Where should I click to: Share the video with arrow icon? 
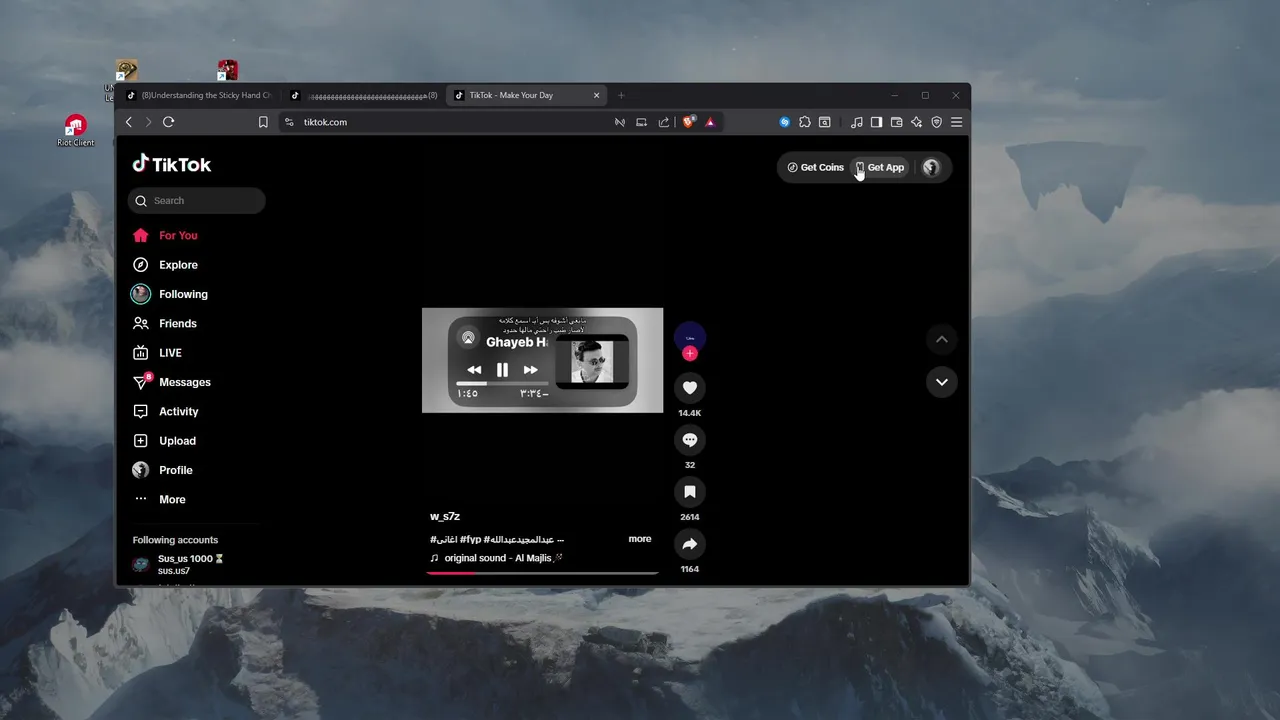689,543
